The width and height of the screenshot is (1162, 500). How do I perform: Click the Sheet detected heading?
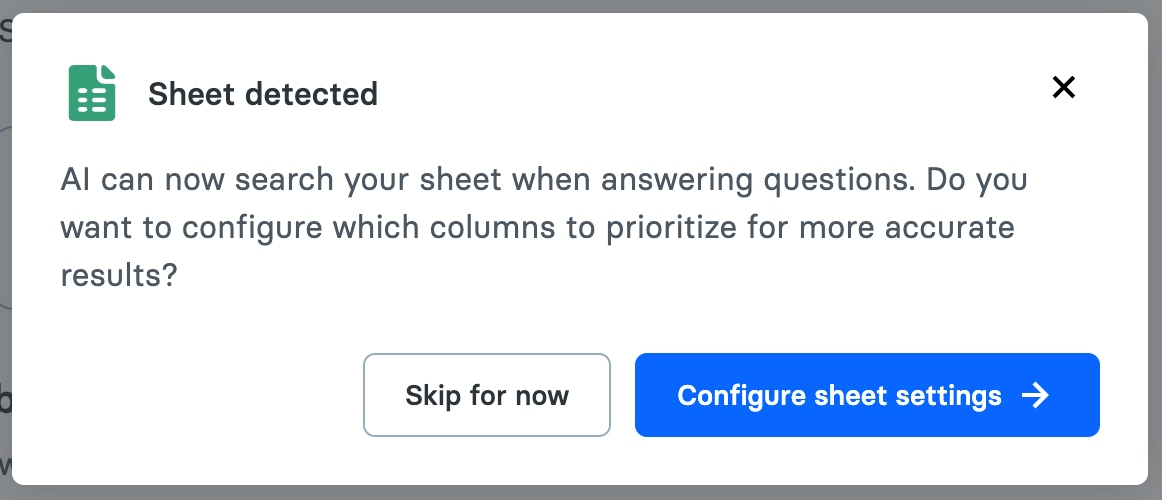[263, 94]
